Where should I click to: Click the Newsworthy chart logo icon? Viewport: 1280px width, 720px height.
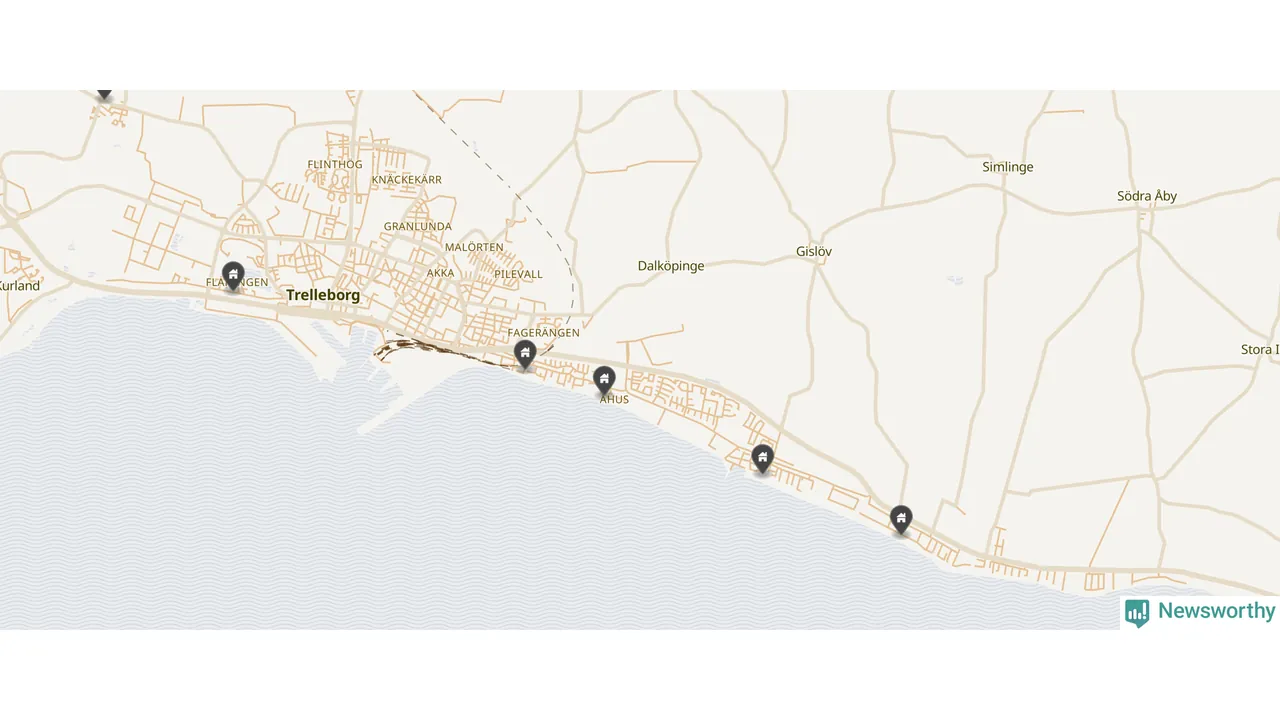(1137, 613)
